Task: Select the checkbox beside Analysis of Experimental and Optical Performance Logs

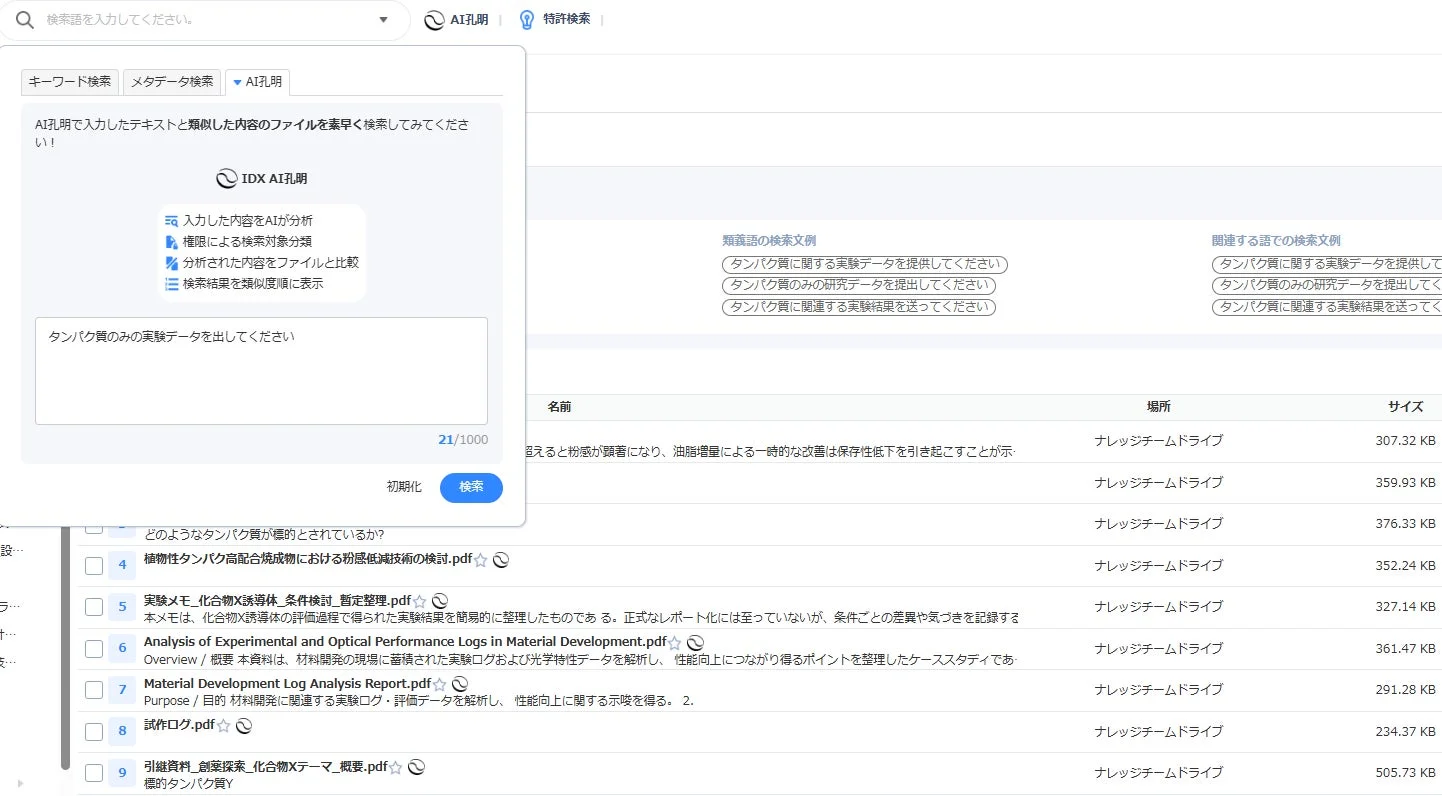Action: [x=93, y=648]
